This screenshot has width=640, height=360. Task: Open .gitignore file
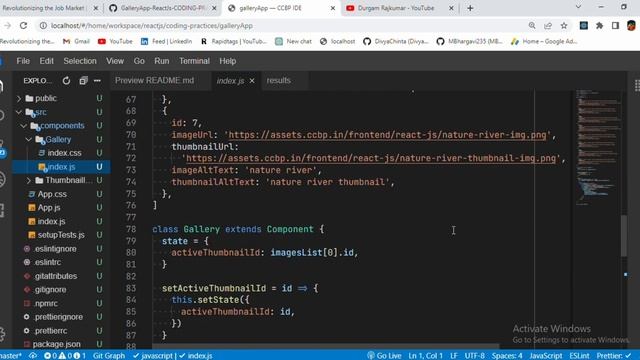click(50, 290)
